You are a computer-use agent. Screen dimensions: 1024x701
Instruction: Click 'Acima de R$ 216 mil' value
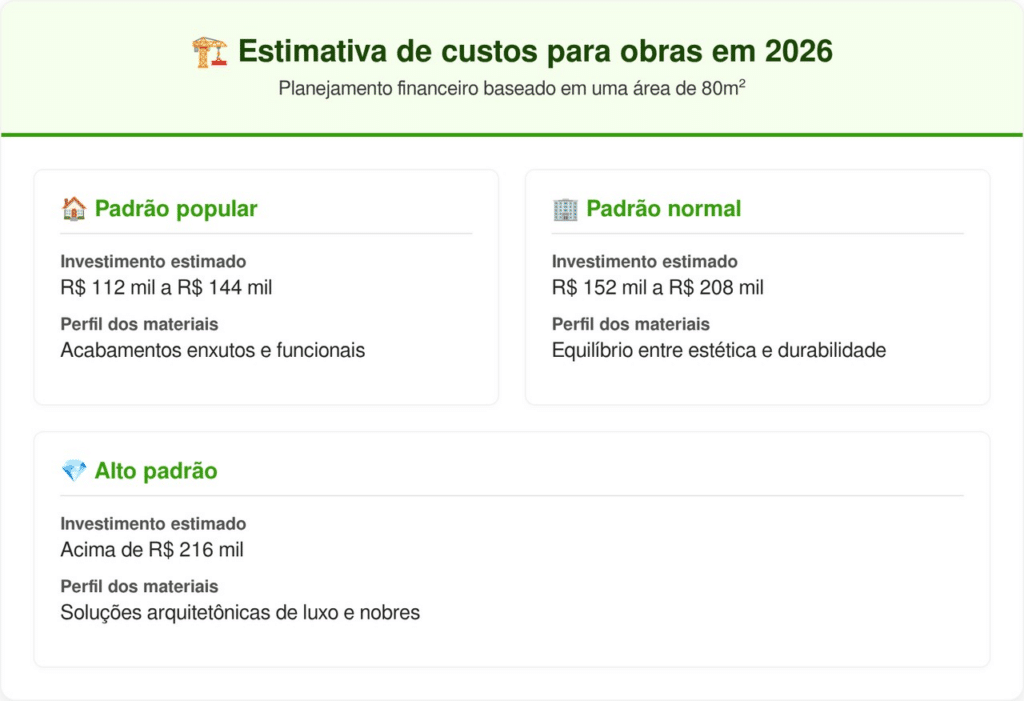pos(152,550)
